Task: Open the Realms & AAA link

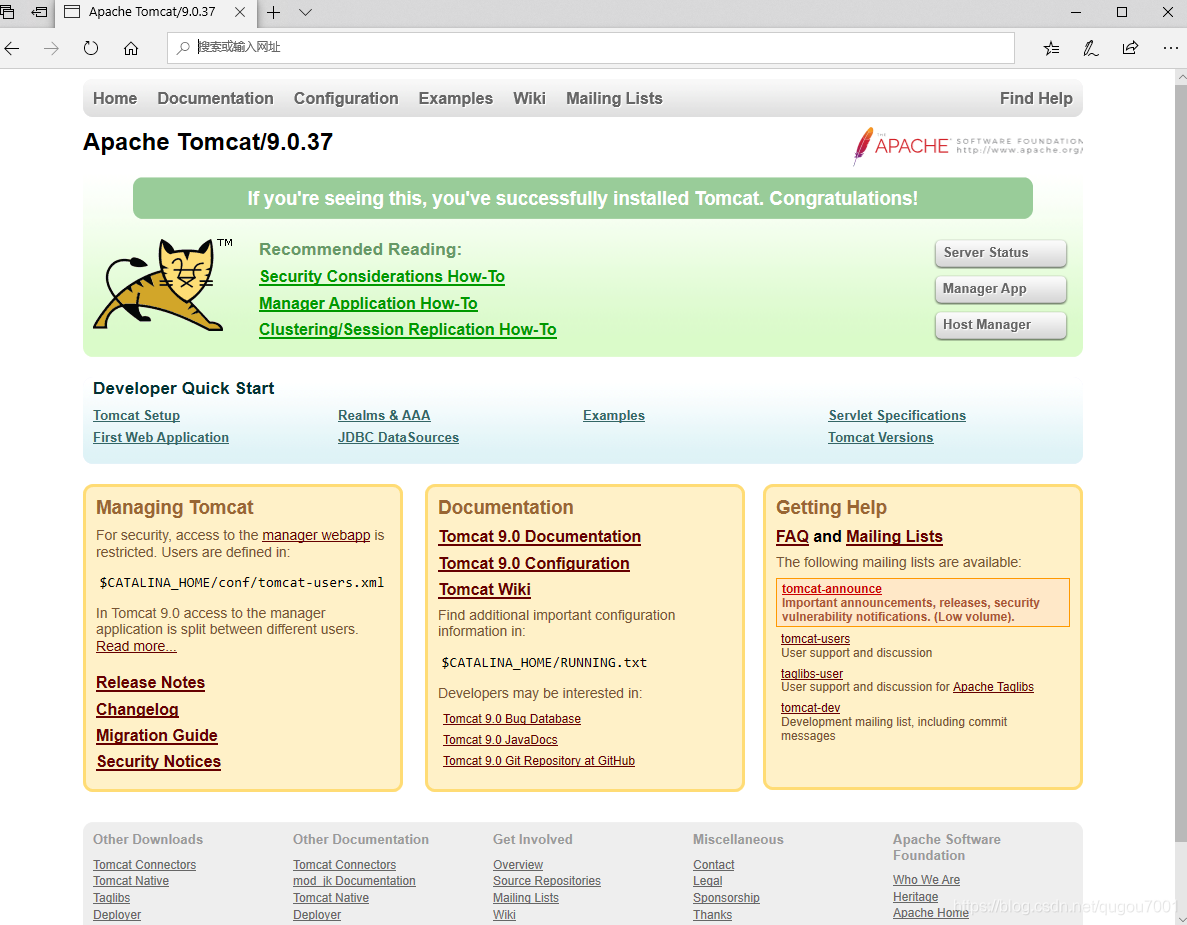Action: 384,416
